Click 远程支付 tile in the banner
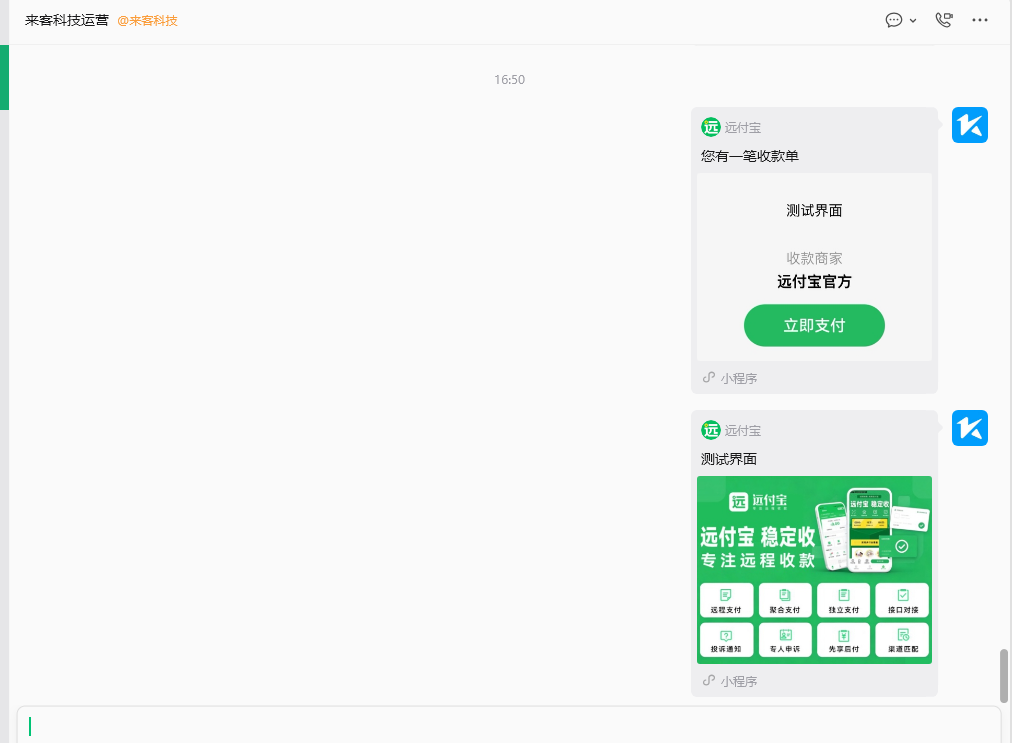The width and height of the screenshot is (1012, 743). [726, 600]
